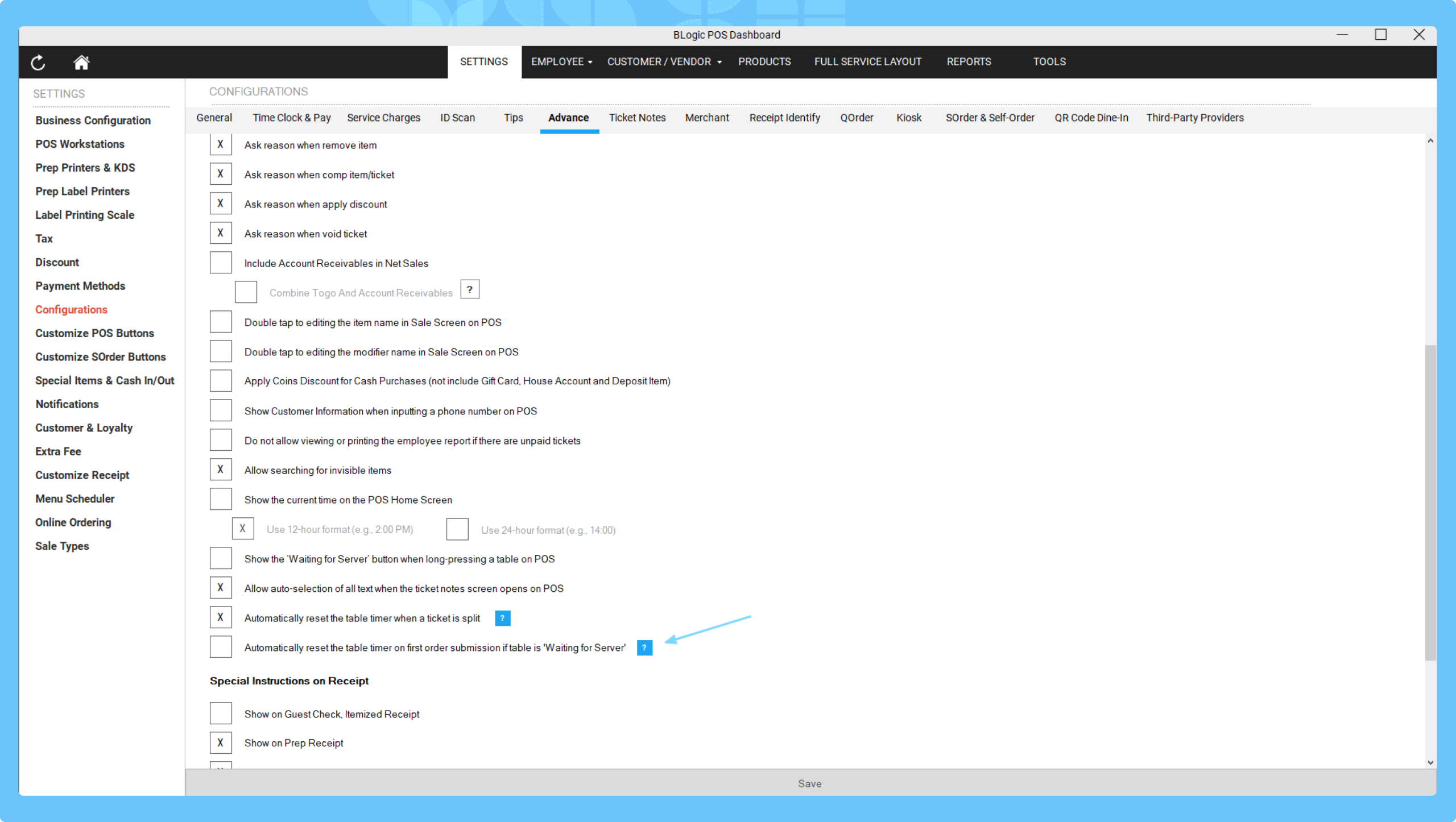Open the PRODUCTS menu
This screenshot has height=822, width=1456.
[x=764, y=61]
